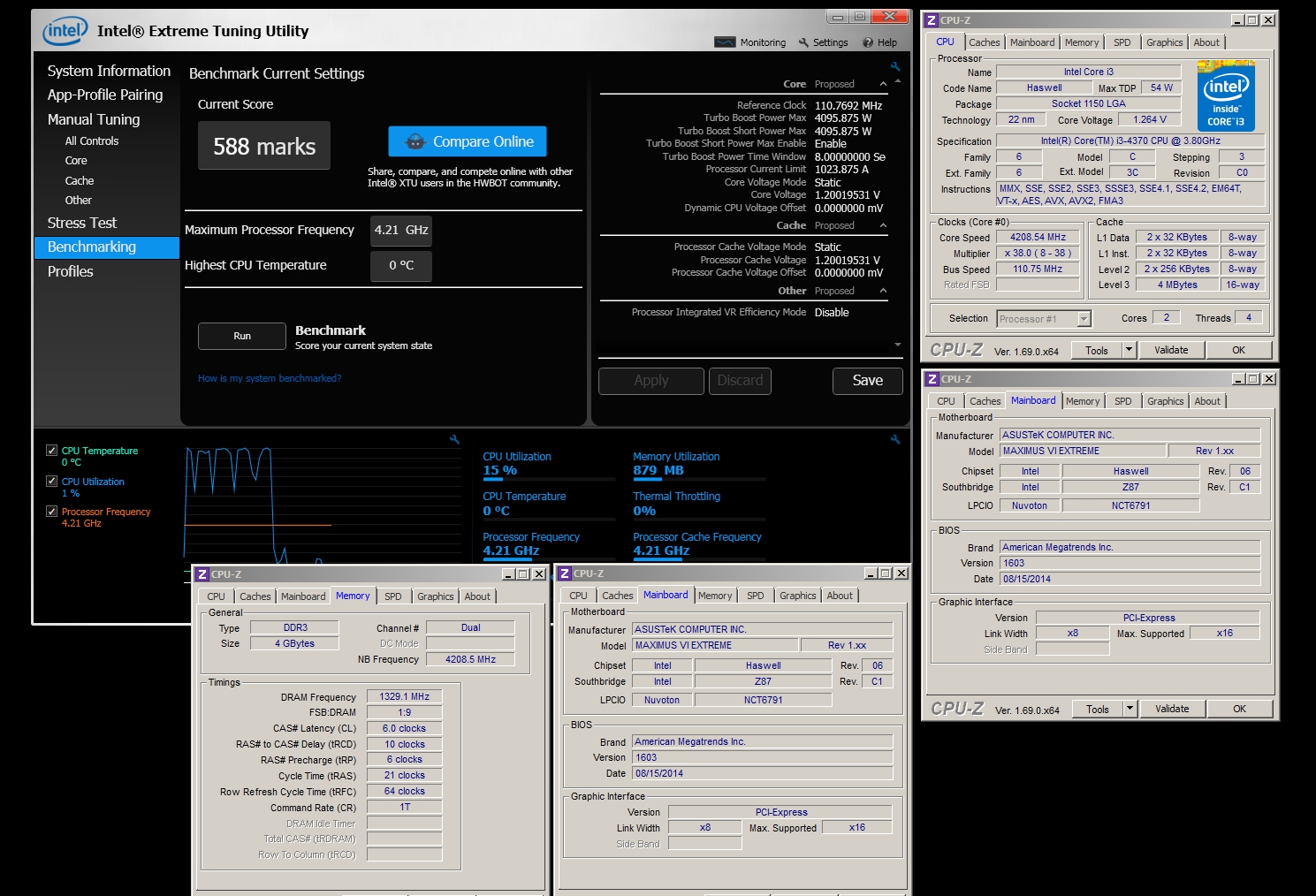Open Manual Tuning section

pos(94,119)
